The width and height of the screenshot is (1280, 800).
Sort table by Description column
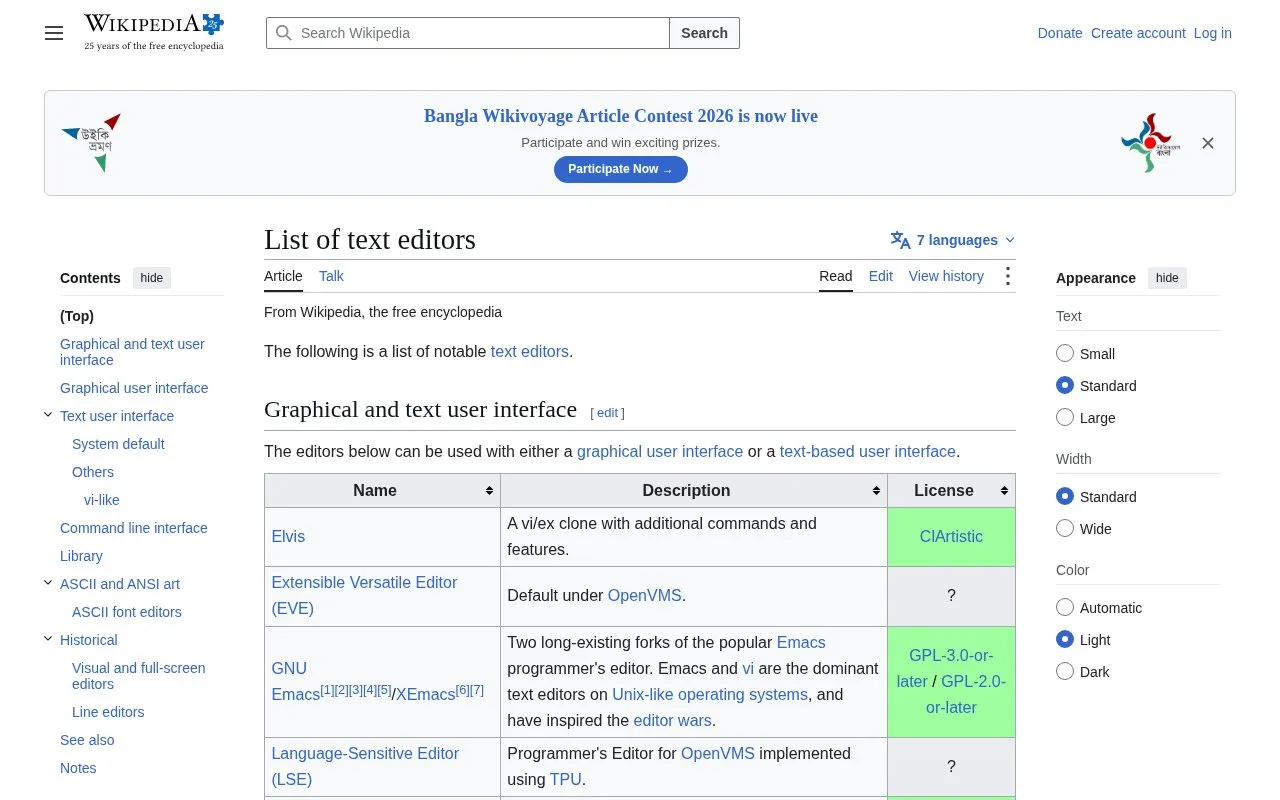pos(694,490)
